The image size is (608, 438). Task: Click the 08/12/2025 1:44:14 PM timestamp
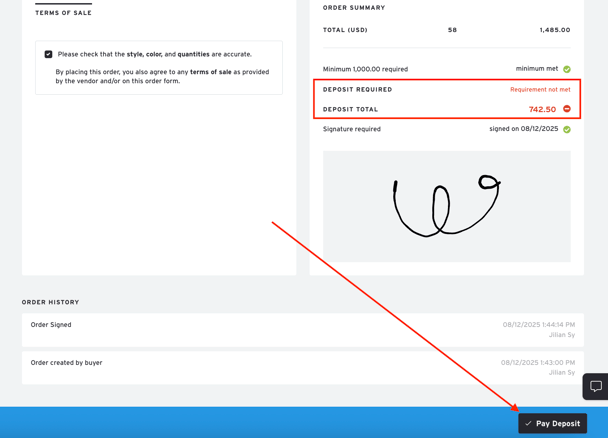coord(538,325)
